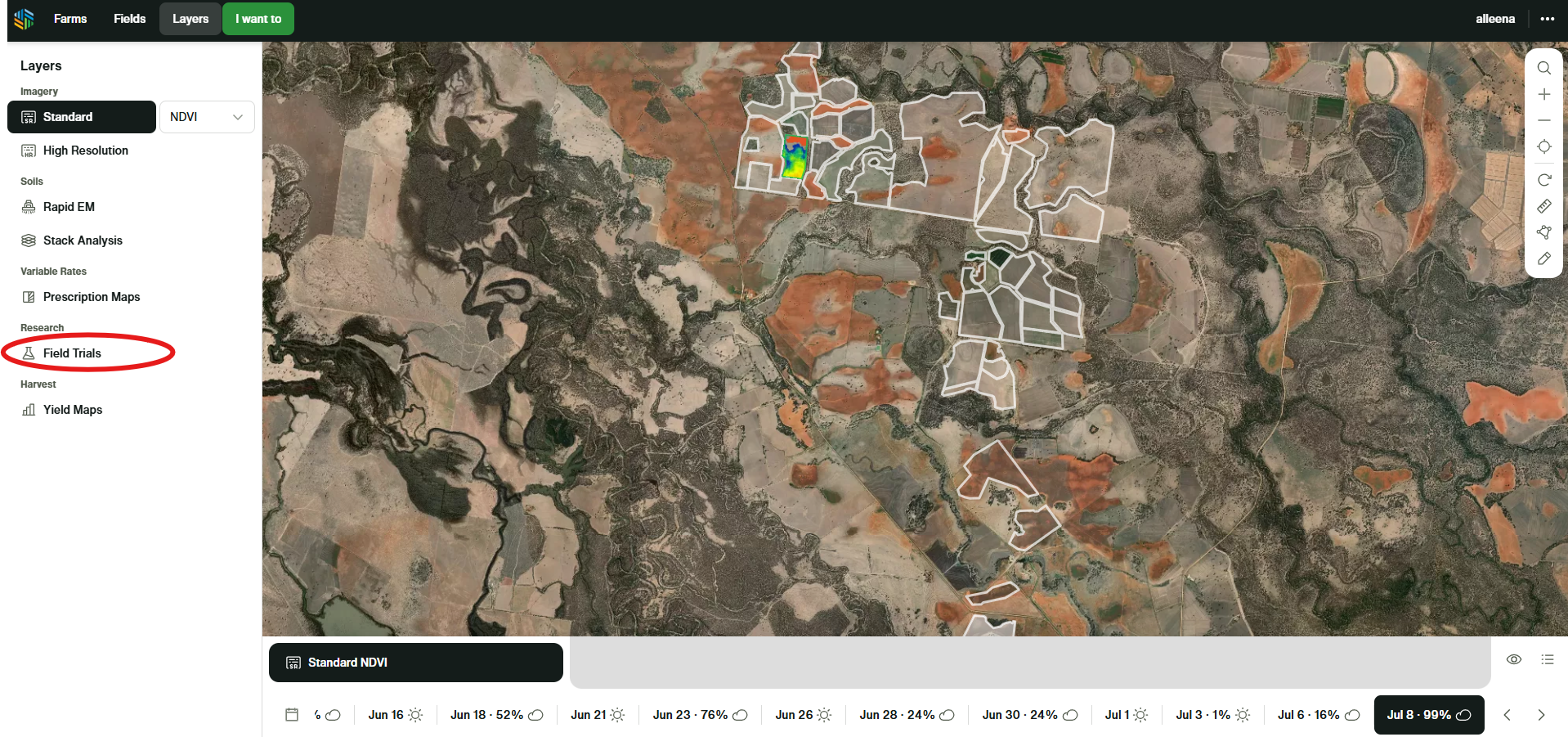Toggle layer visibility eye icon
The image size is (1568, 737).
point(1514,659)
